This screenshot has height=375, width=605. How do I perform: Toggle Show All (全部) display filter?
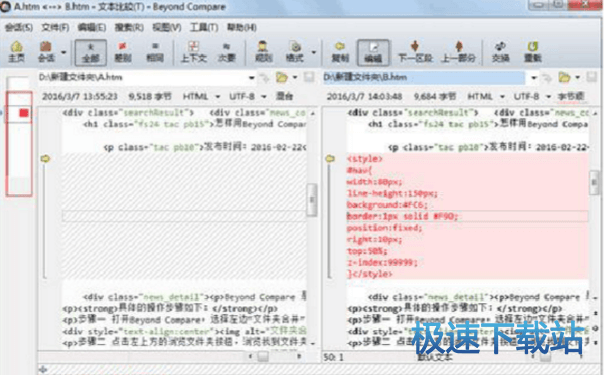coord(91,52)
